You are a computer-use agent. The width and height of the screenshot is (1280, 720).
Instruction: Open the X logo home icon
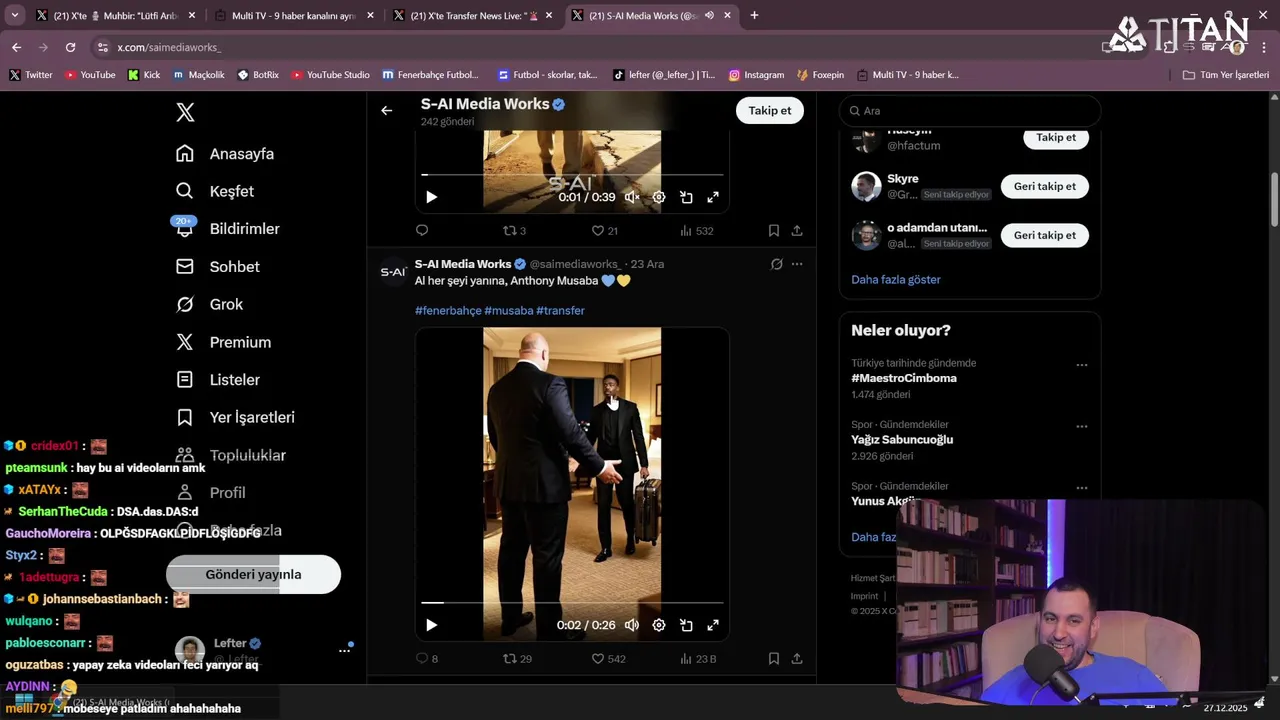click(185, 112)
